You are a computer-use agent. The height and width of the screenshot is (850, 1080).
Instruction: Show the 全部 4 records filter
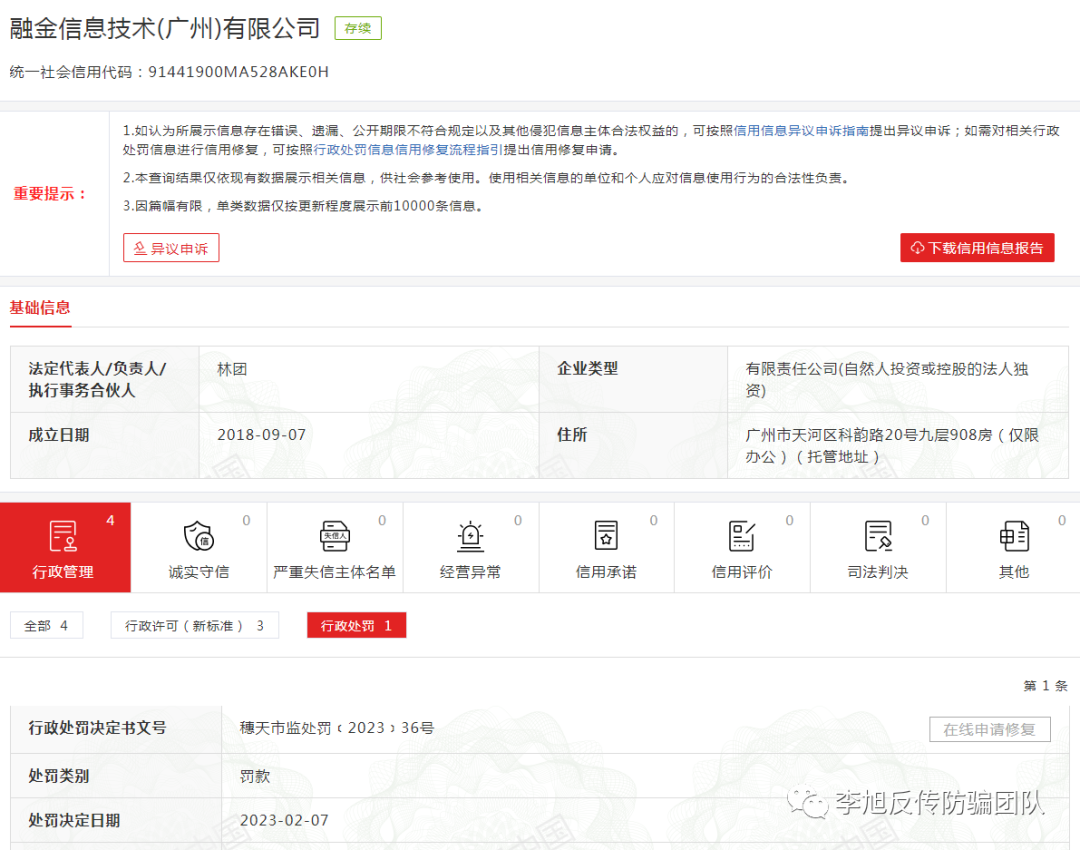(x=46, y=625)
